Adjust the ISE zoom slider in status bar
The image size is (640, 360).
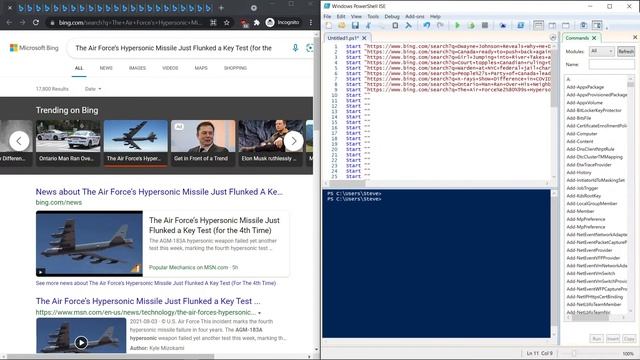coord(573,353)
